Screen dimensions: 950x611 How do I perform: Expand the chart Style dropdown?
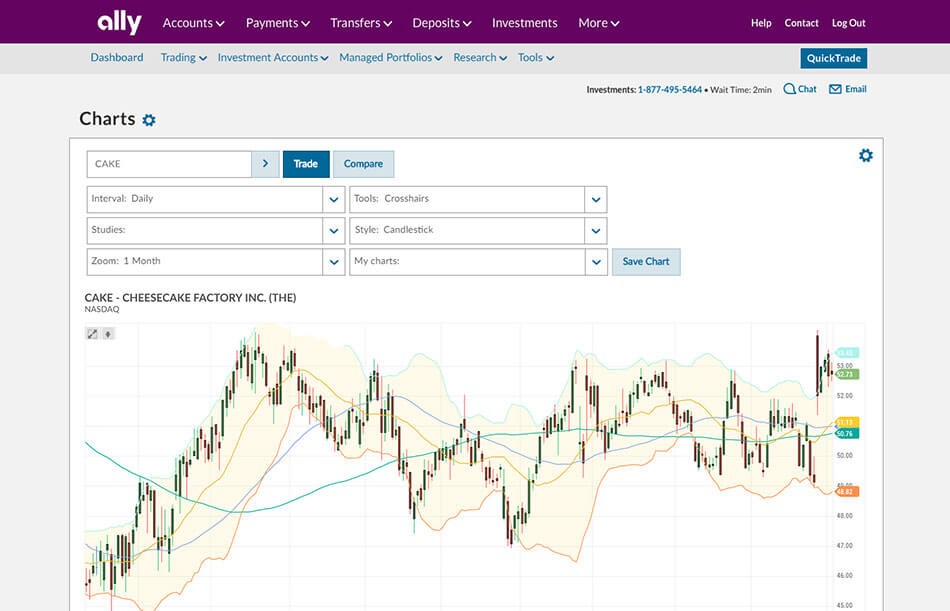point(596,230)
